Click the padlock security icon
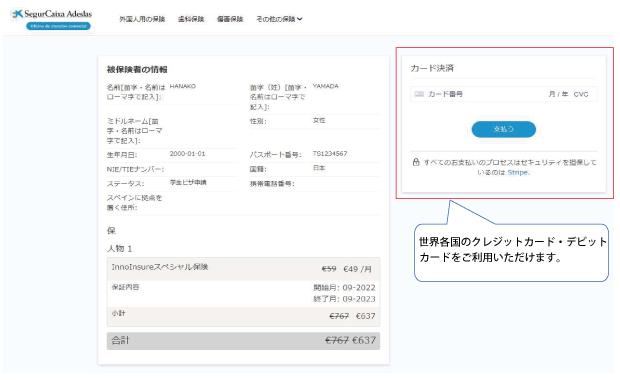This screenshot has width=620, height=380. (416, 162)
